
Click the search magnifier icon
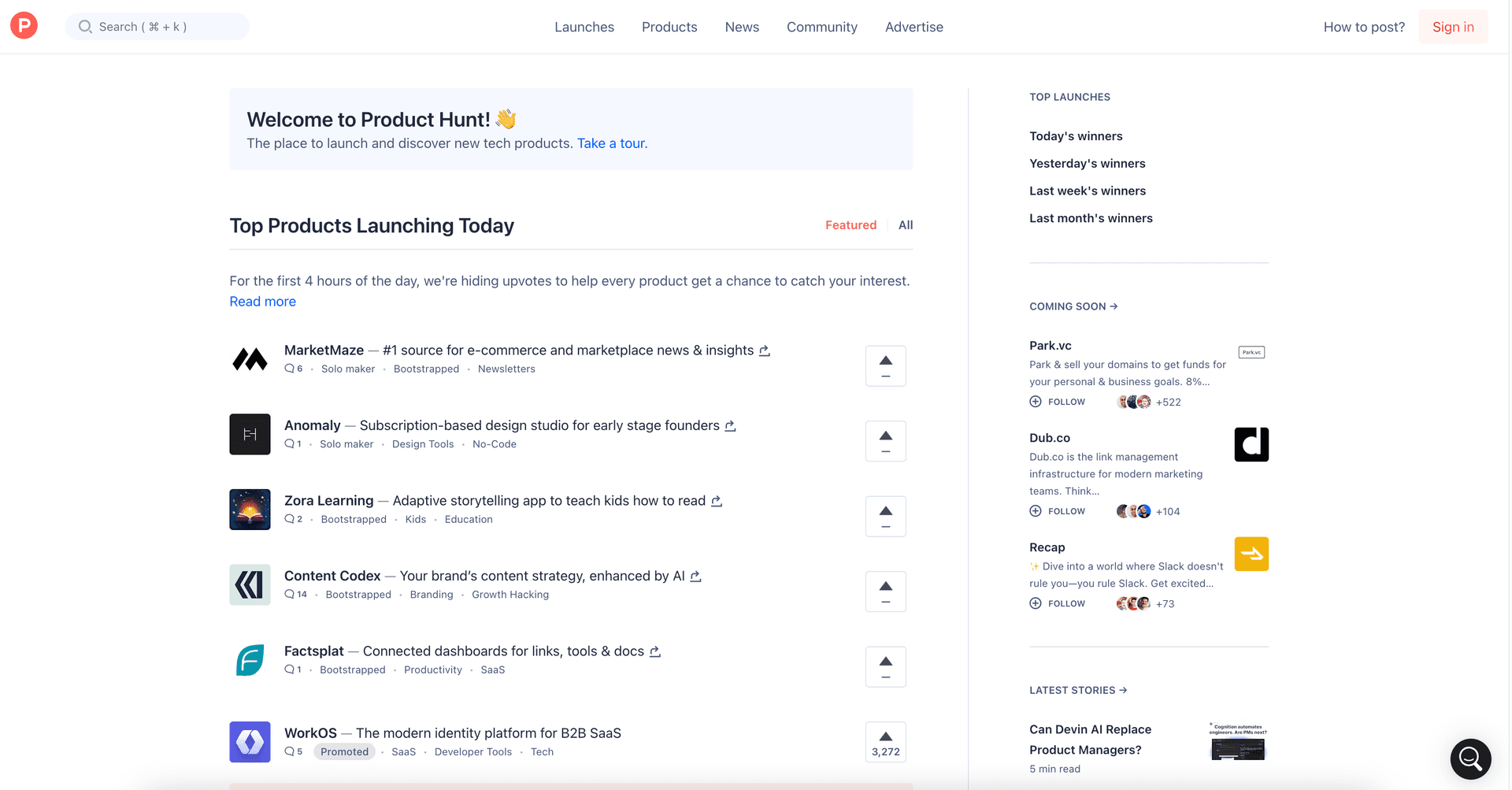click(85, 27)
